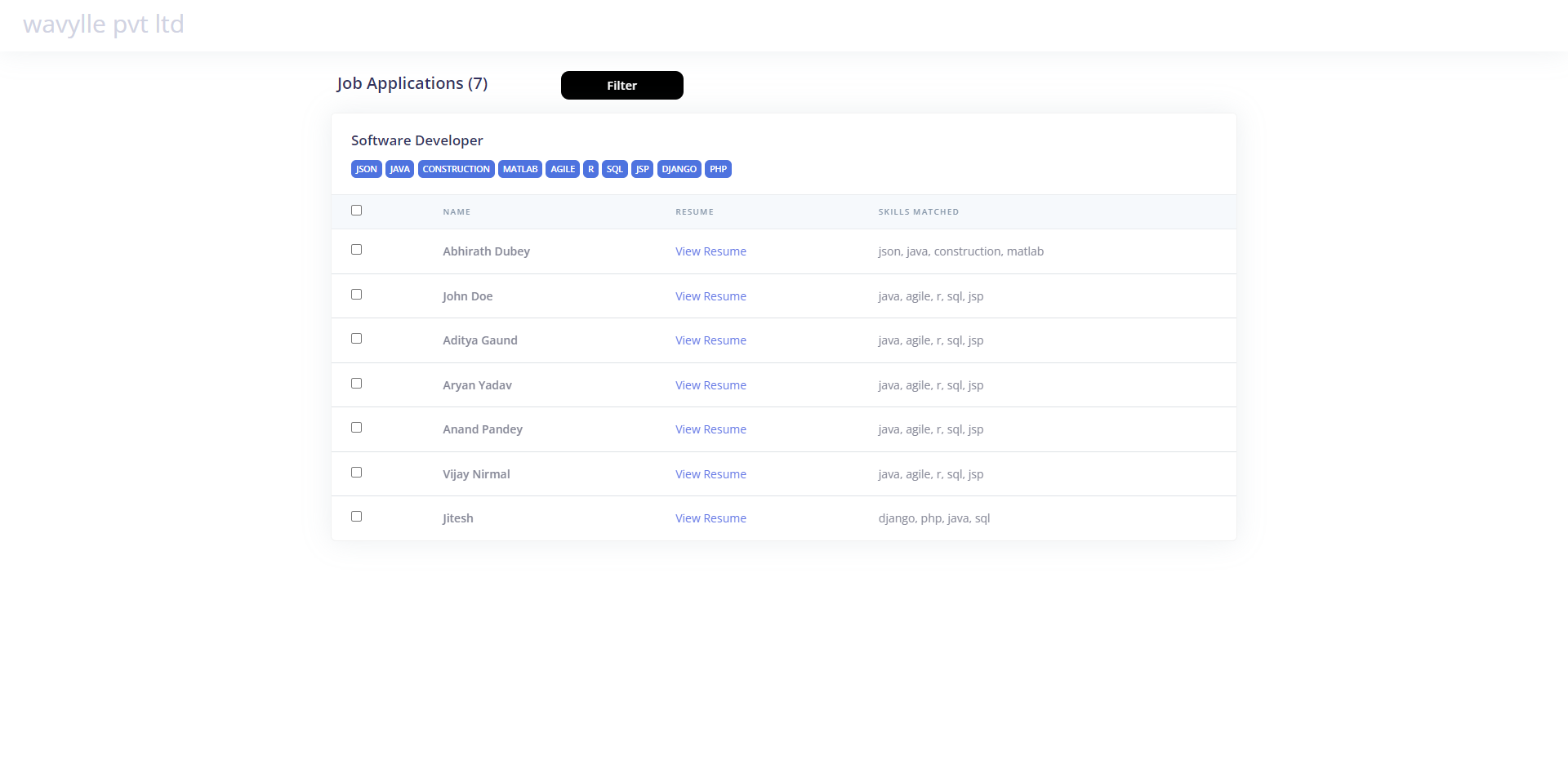Click the name Vijay Nirmal
Screen dimensions: 1568x773
476,474
